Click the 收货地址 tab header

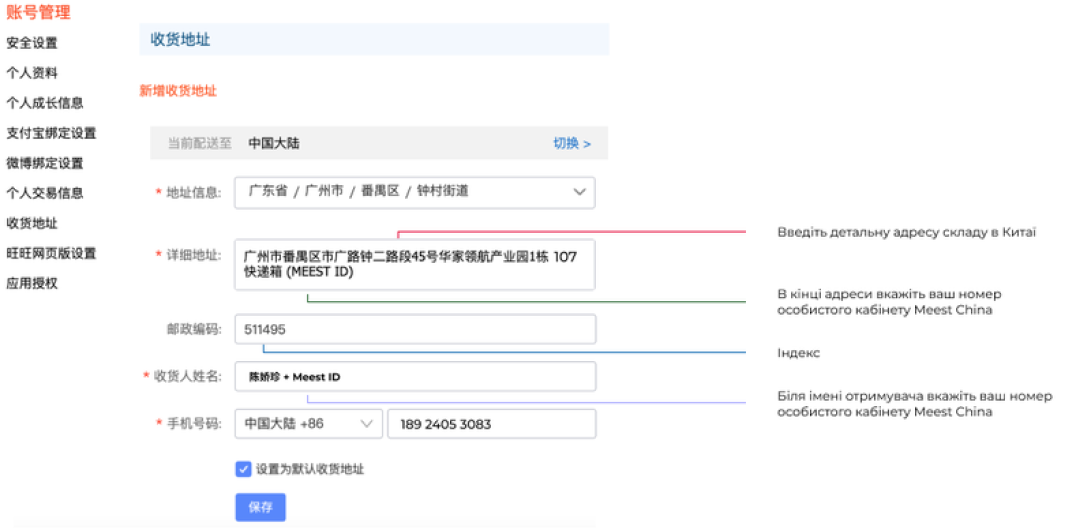[180, 40]
